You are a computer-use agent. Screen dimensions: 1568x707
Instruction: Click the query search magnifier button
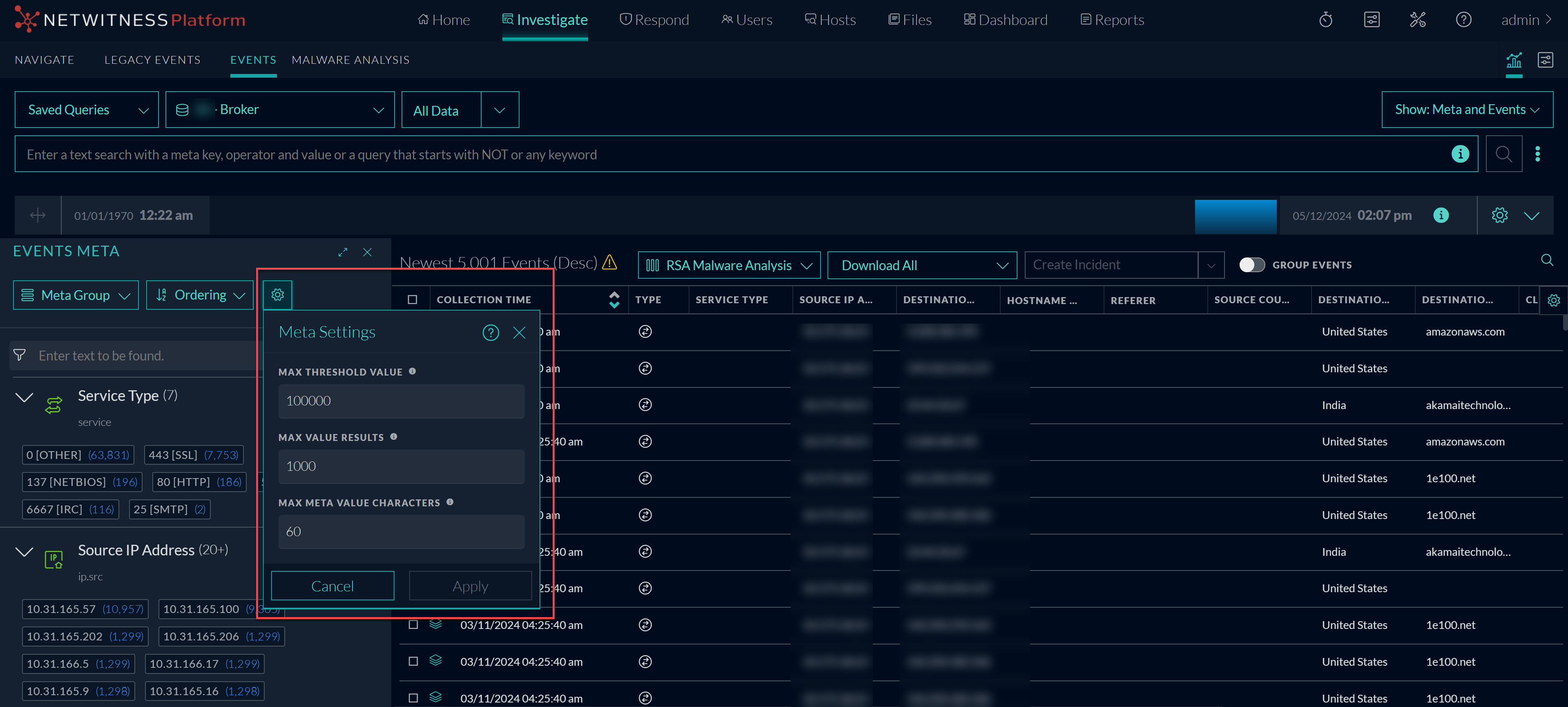[1503, 154]
